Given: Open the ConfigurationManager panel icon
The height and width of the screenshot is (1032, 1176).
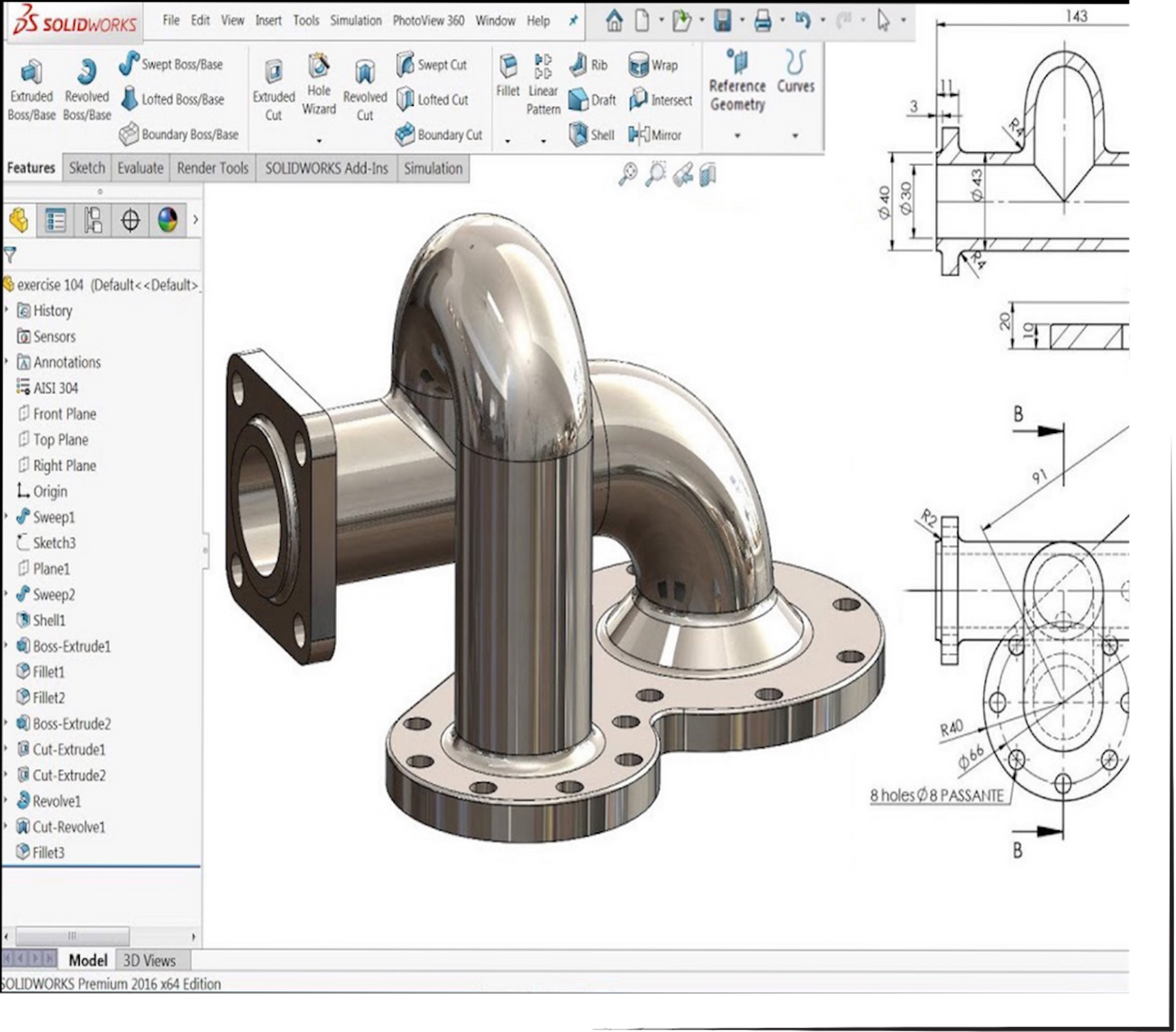Looking at the screenshot, I should click(x=92, y=220).
